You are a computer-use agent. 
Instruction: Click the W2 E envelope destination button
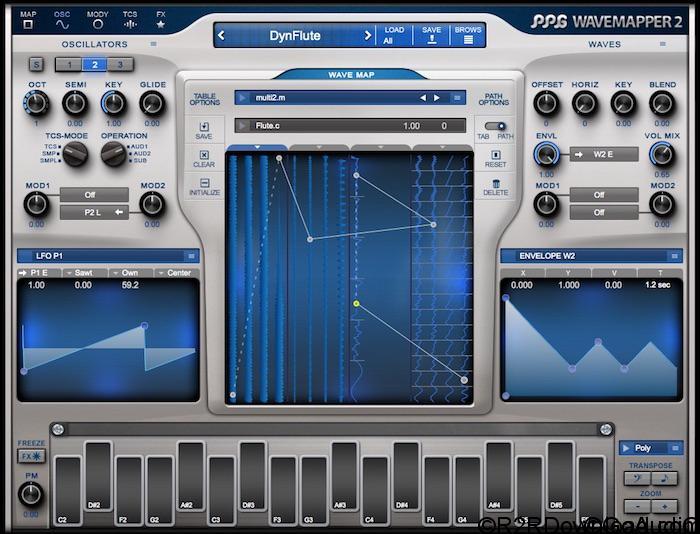(604, 154)
